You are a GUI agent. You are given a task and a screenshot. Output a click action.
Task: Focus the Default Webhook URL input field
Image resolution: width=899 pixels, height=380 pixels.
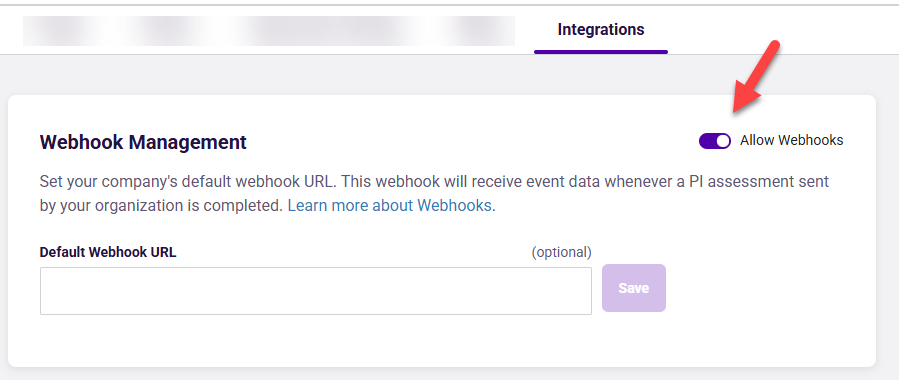point(315,291)
